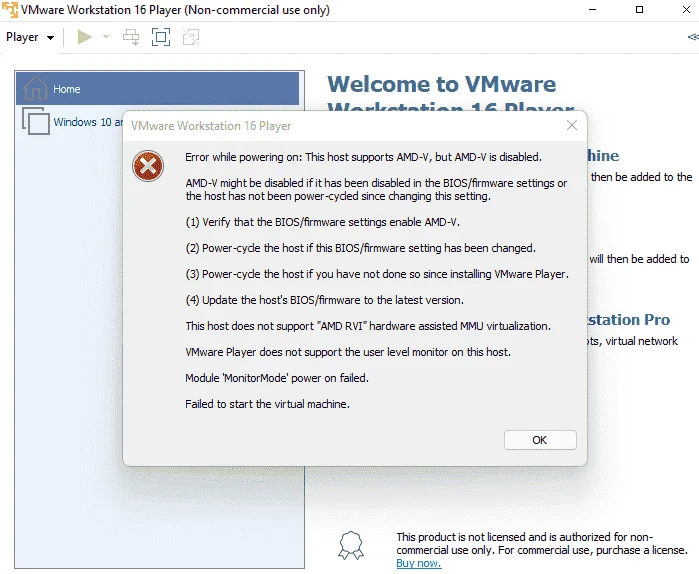The height and width of the screenshot is (574, 699).
Task: Maximize the VMware Player window
Action: [639, 9]
